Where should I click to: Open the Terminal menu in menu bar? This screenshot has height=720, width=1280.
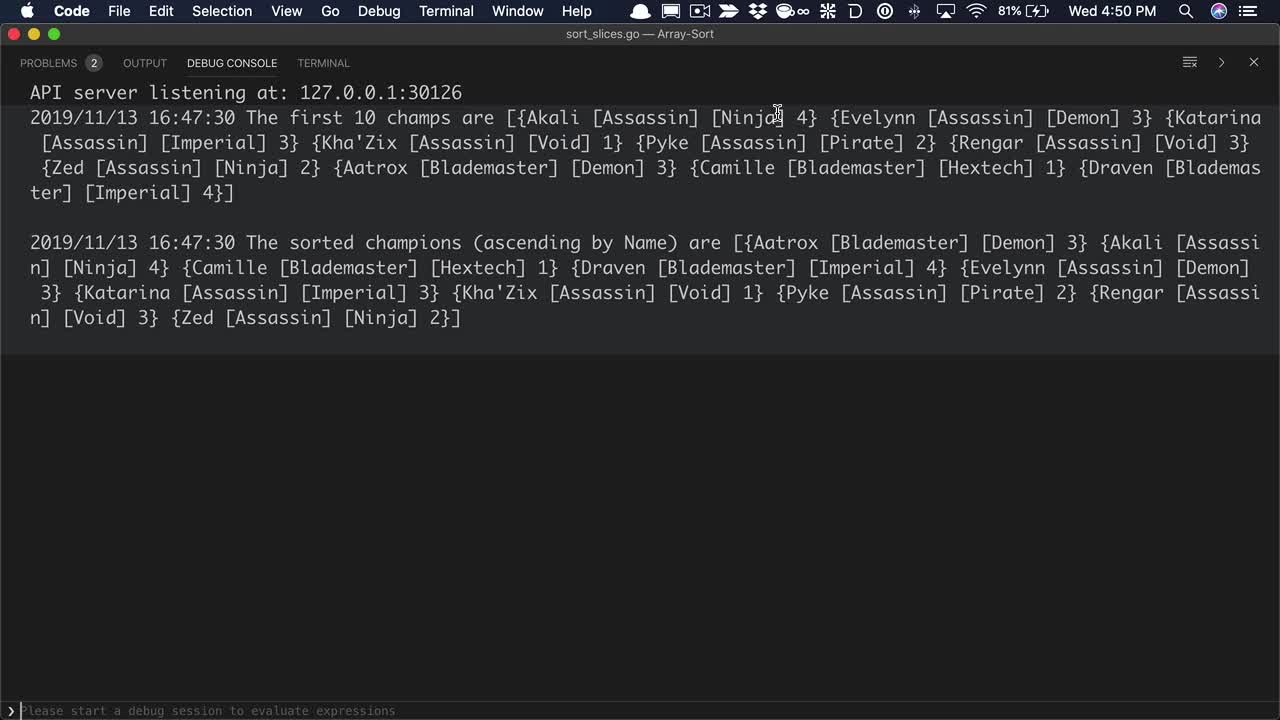pyautogui.click(x=446, y=11)
